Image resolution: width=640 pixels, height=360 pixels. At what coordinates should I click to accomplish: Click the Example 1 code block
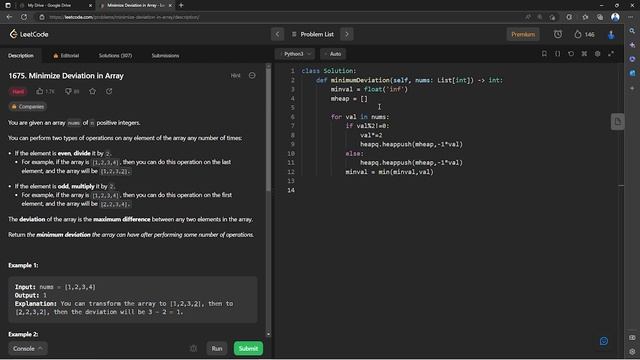coord(133,300)
